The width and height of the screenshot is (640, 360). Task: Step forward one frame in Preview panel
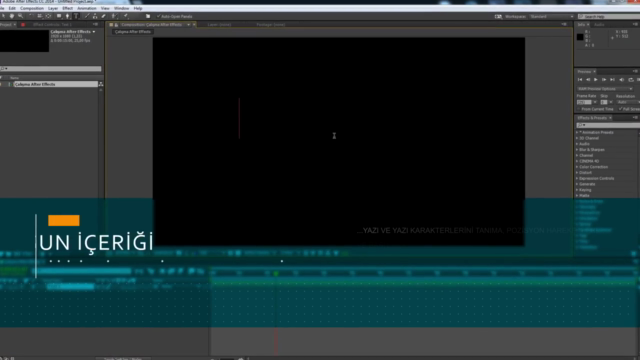[604, 80]
